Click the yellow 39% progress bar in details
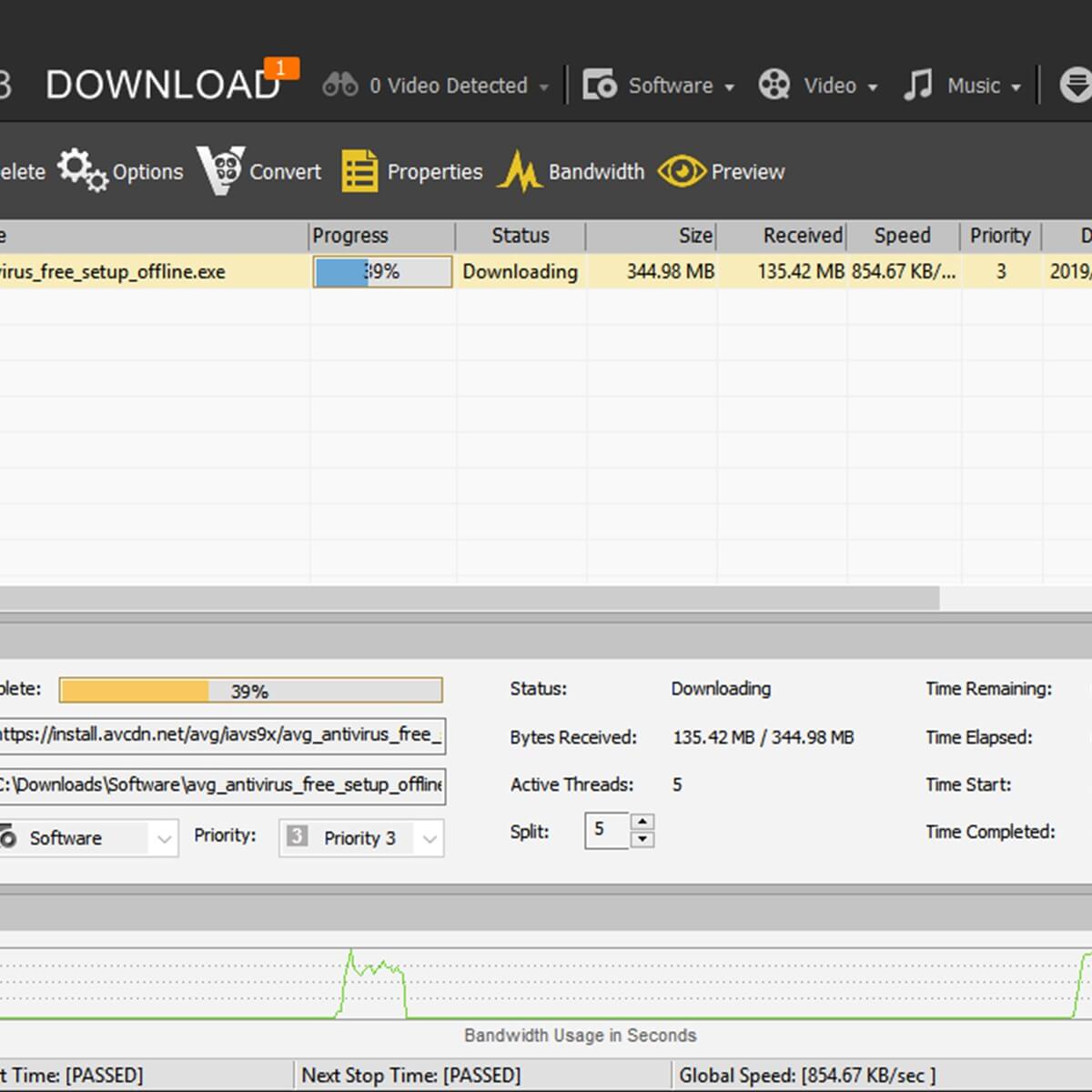The width and height of the screenshot is (1092, 1092). point(250,691)
